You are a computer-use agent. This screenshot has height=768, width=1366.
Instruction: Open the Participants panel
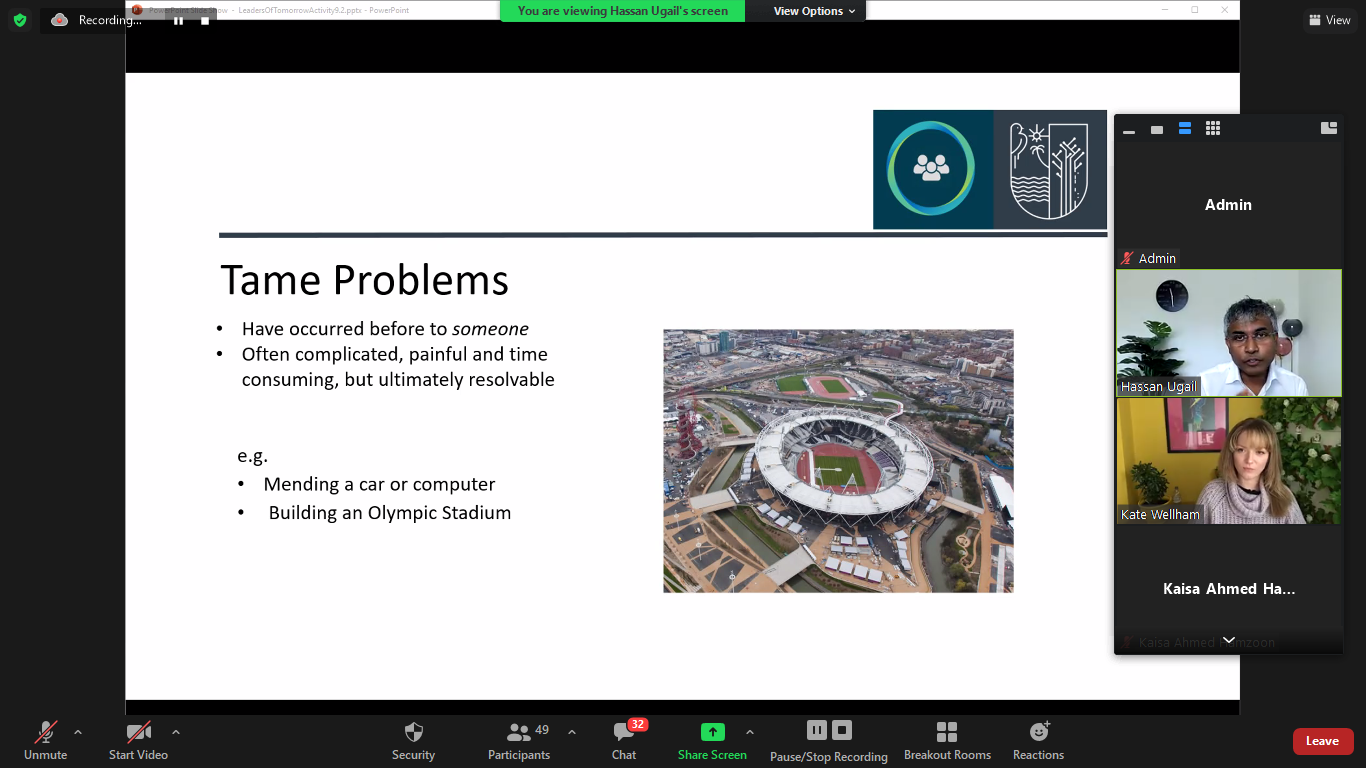(x=519, y=741)
